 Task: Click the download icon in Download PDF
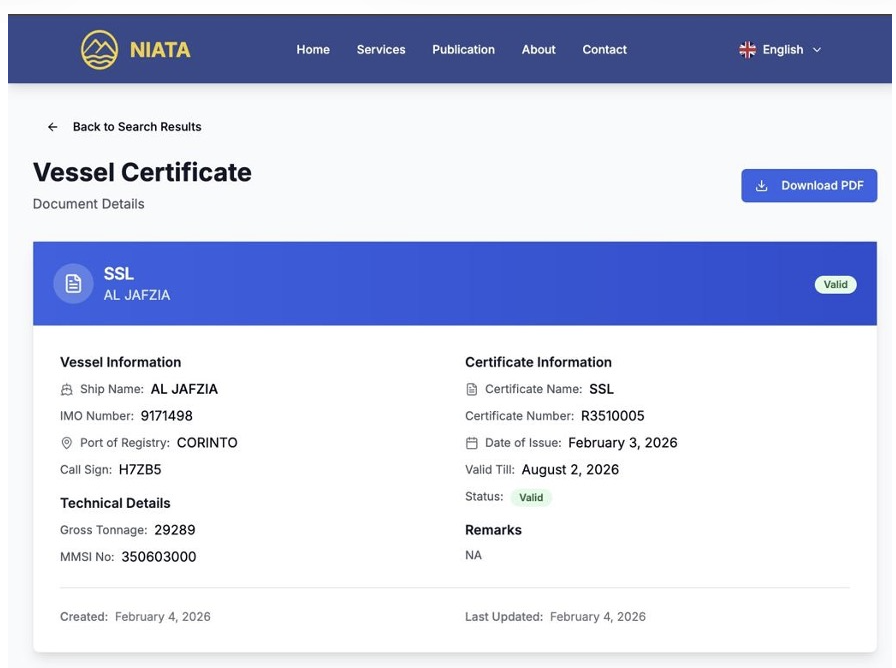[761, 186]
